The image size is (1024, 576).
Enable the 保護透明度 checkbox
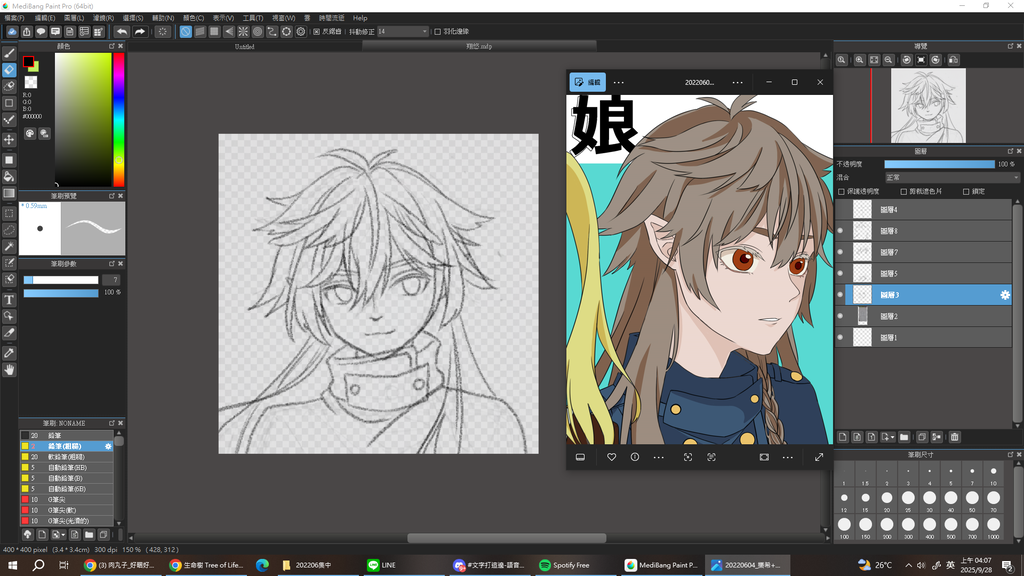[x=841, y=191]
